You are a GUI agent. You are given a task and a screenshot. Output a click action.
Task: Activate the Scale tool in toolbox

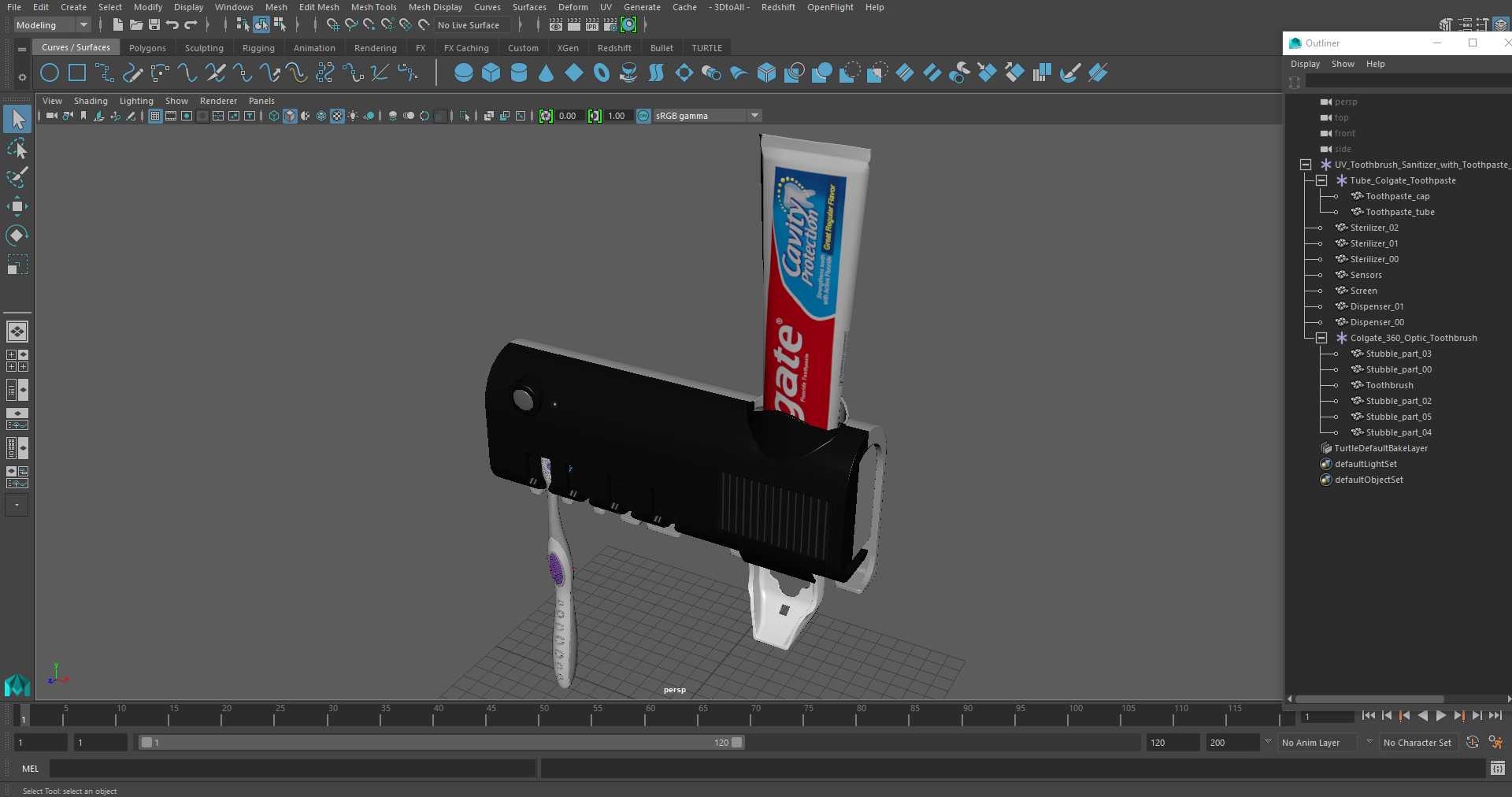pos(17,265)
